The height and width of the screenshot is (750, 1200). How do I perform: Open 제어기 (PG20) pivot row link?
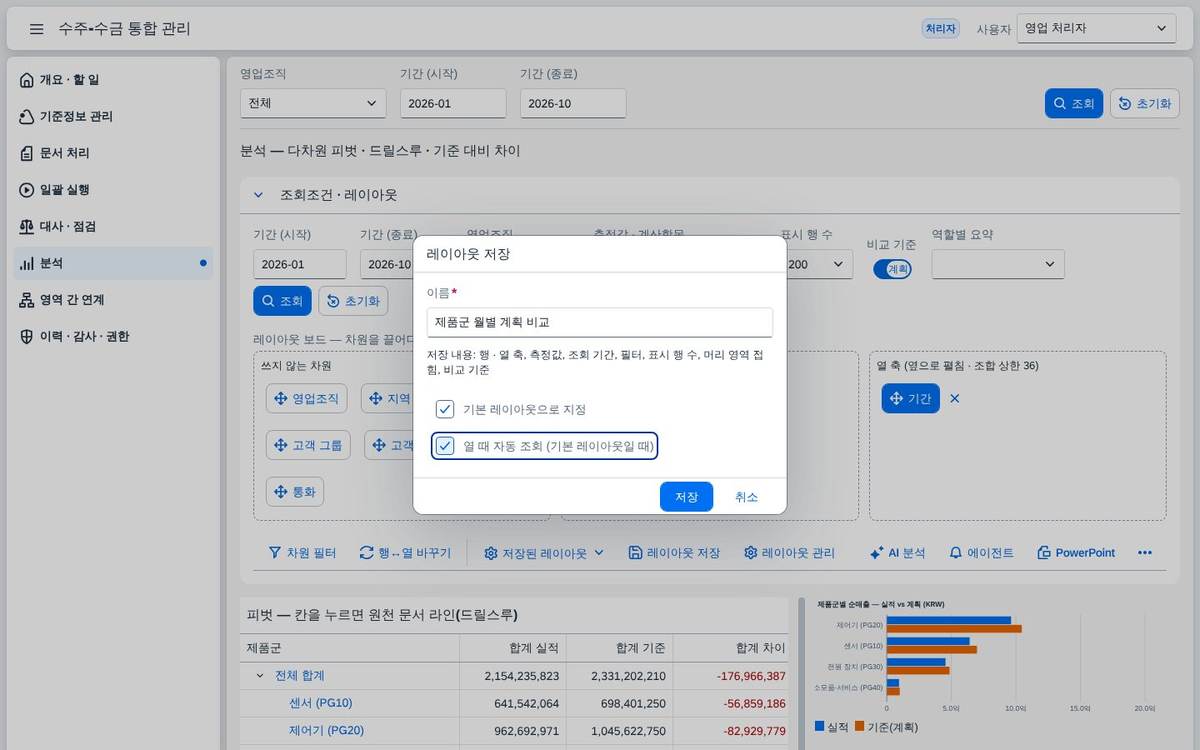326,730
